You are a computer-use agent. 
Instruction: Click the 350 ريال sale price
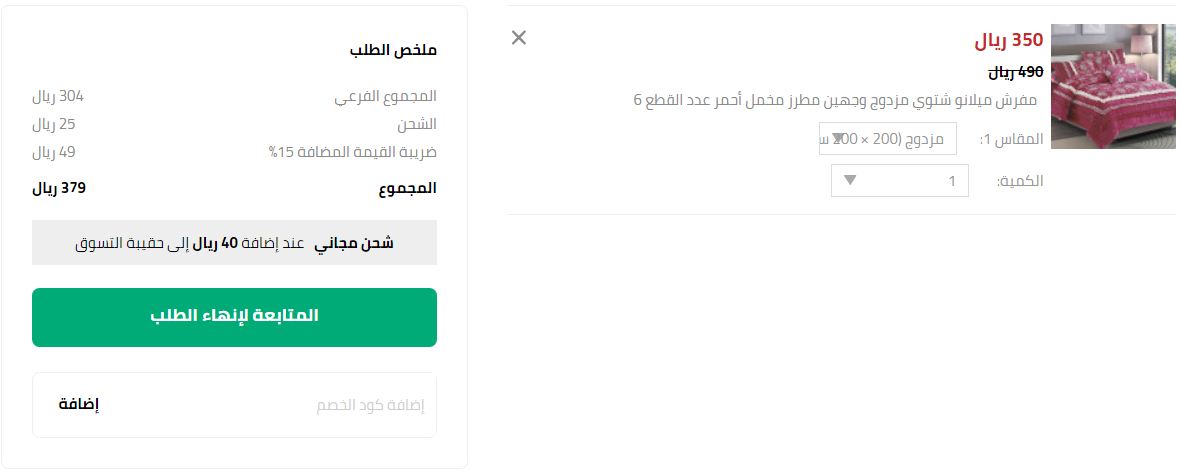pos(1008,41)
